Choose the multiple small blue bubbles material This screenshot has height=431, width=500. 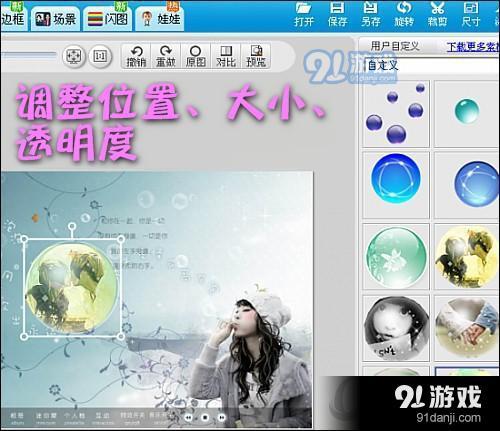[396, 114]
